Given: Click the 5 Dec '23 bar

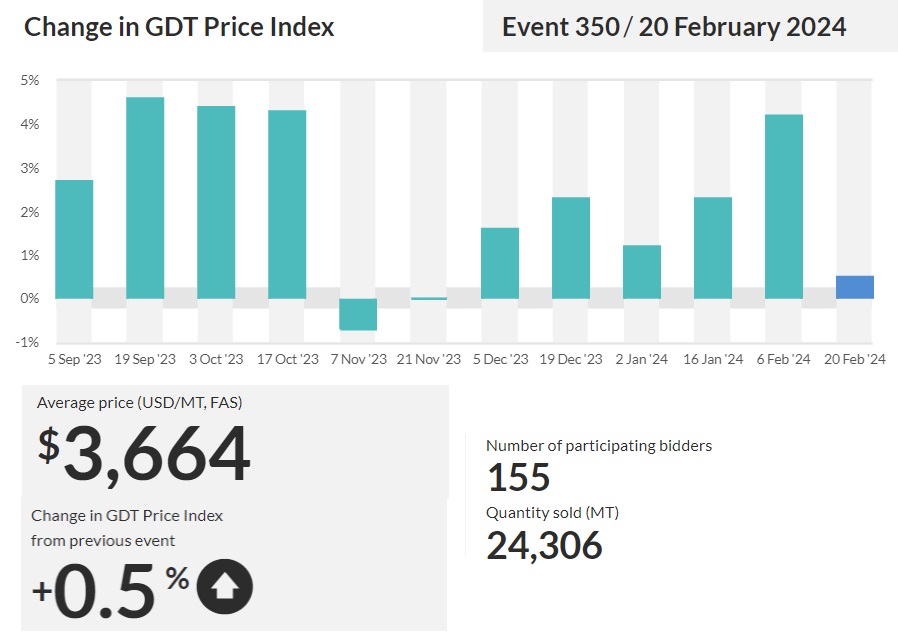Looking at the screenshot, I should point(500,263).
